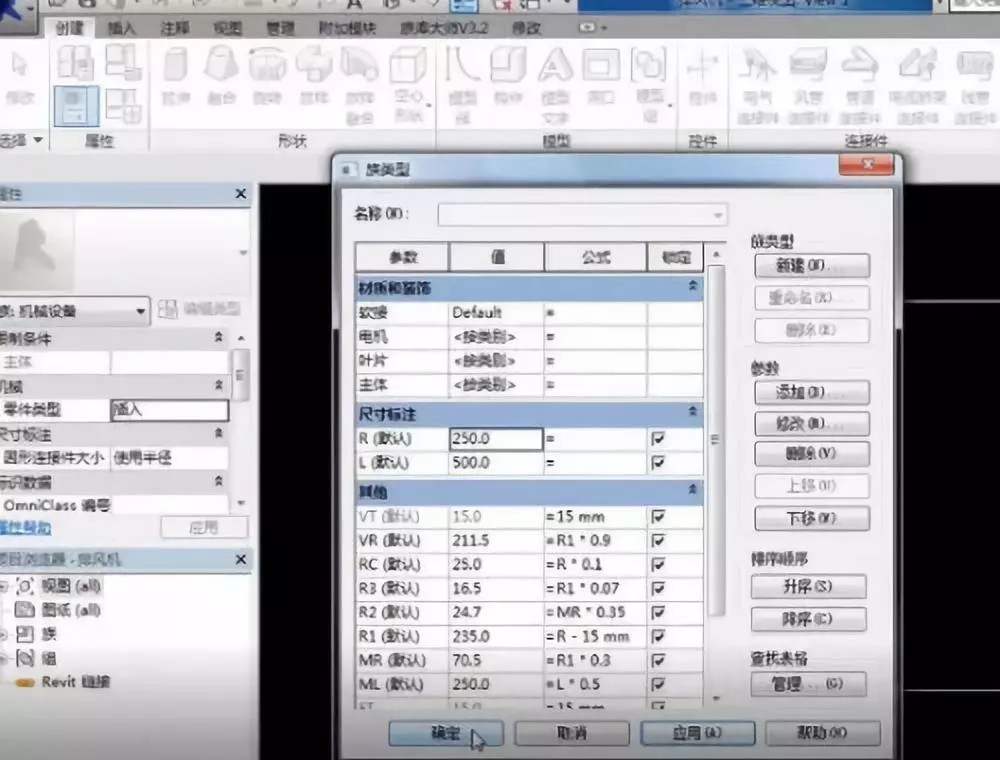Collapse the 材质和装饰 parameter group
The width and height of the screenshot is (1000, 760).
(x=693, y=287)
